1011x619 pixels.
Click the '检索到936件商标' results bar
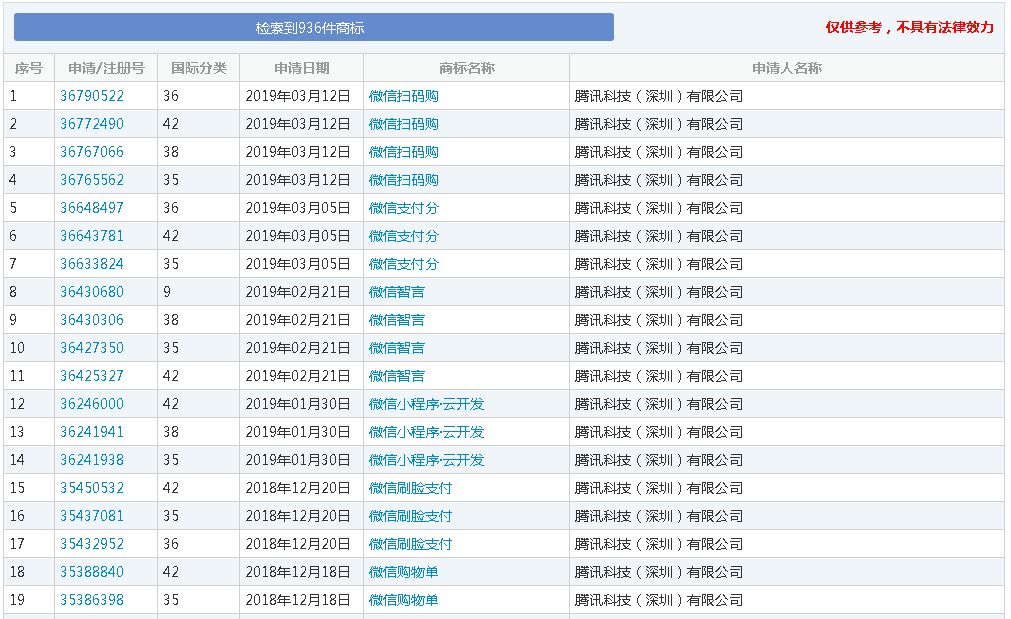coord(313,28)
